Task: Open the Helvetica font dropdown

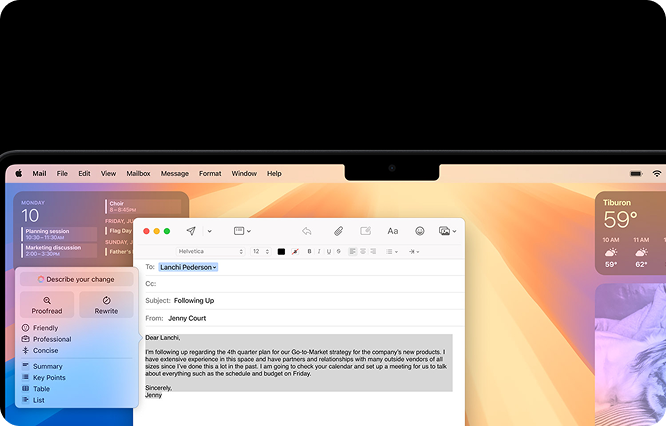Action: (208, 252)
